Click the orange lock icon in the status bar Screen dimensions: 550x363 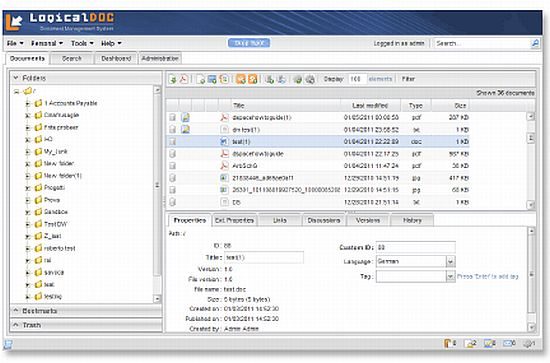(448, 343)
